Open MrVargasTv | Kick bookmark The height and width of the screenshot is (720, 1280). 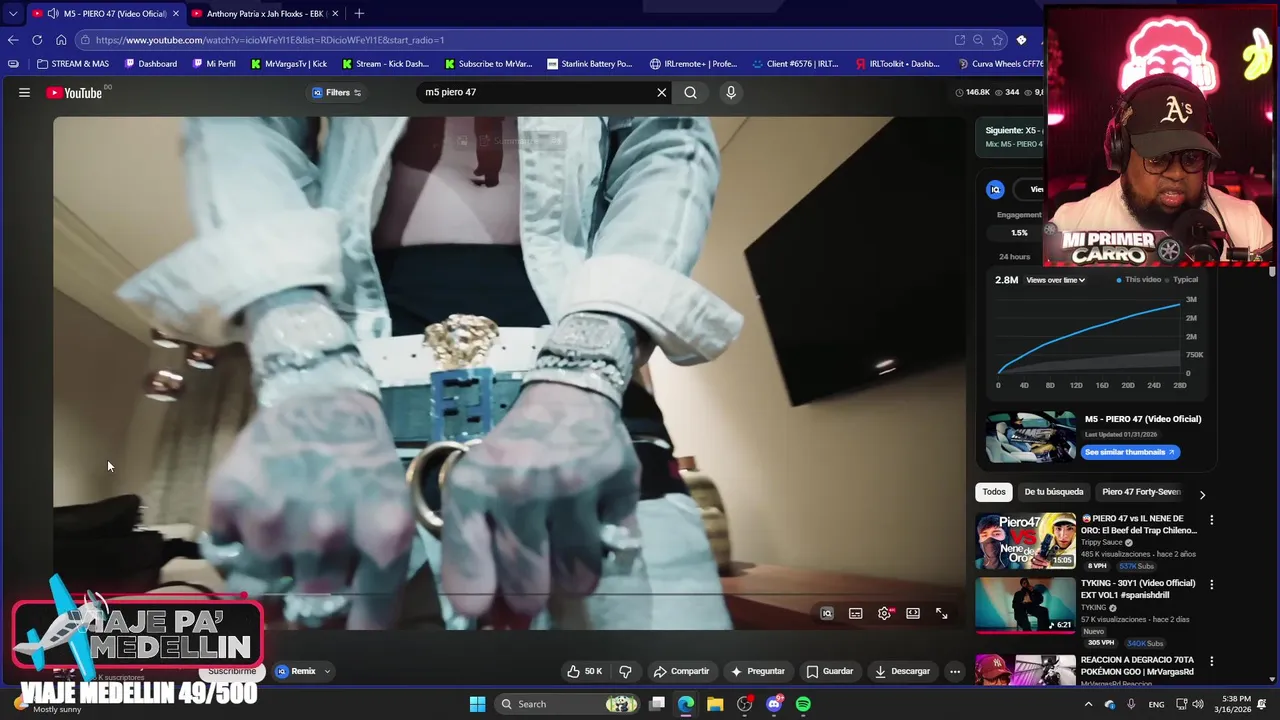pyautogui.click(x=289, y=64)
